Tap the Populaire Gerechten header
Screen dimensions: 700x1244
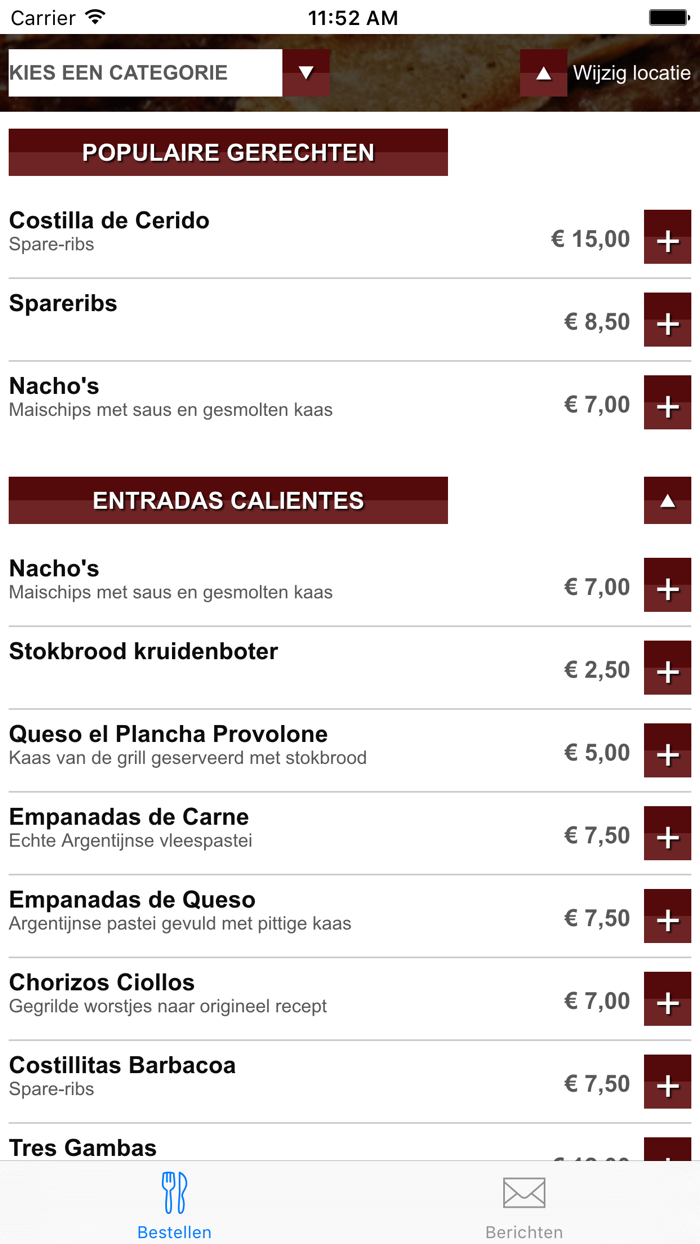tap(228, 153)
